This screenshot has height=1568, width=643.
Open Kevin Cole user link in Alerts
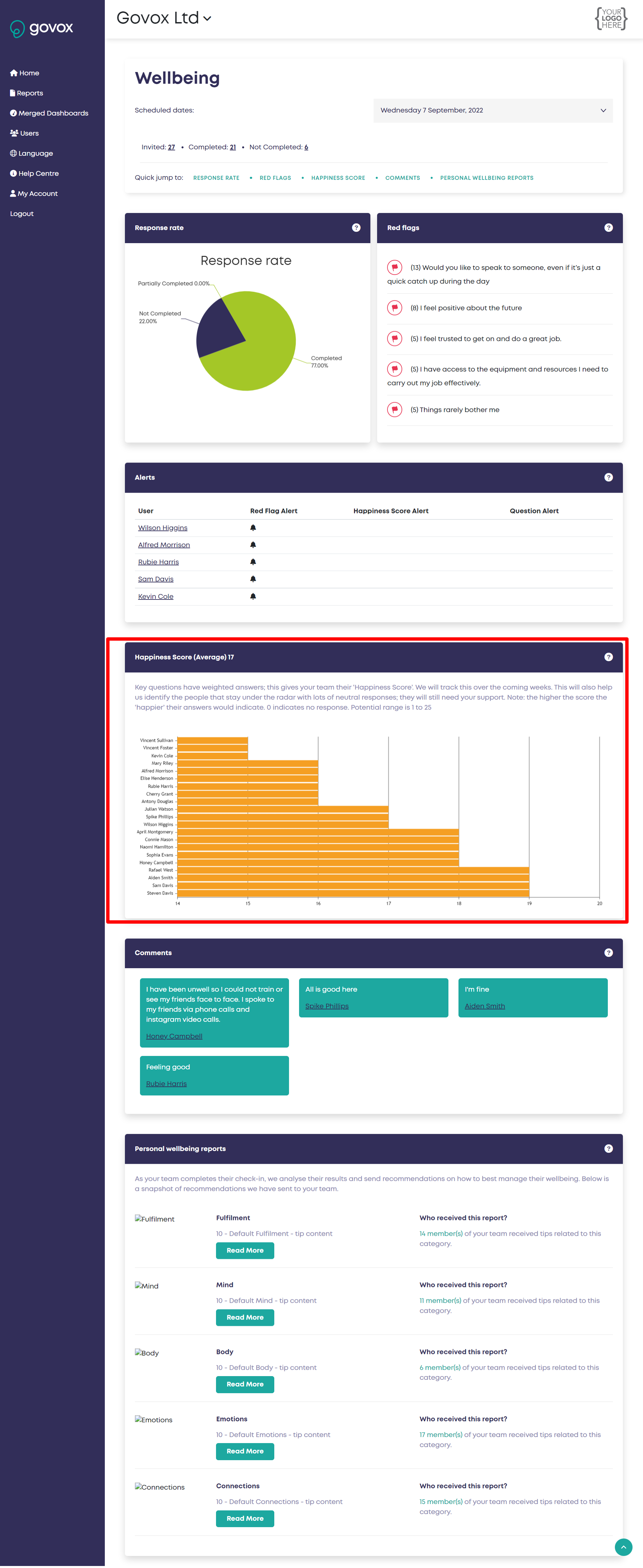coord(156,596)
